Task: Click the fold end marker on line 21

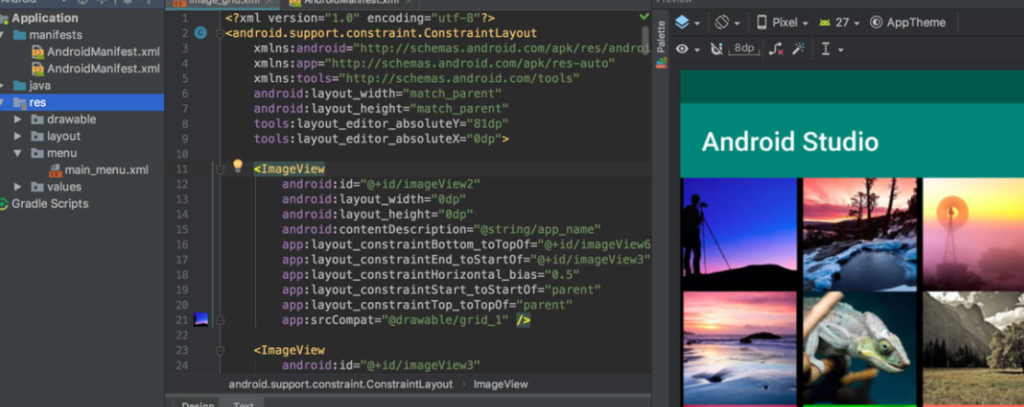Action: 220,320
